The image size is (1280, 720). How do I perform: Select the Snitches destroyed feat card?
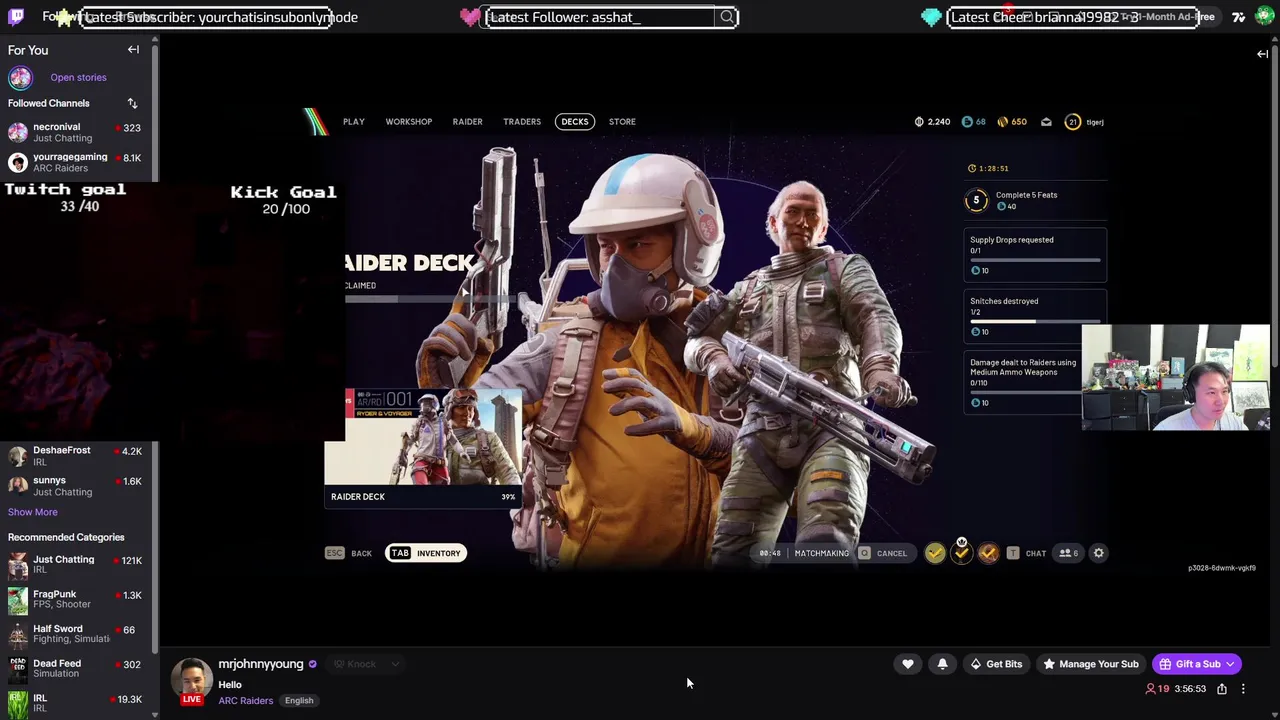(1035, 316)
